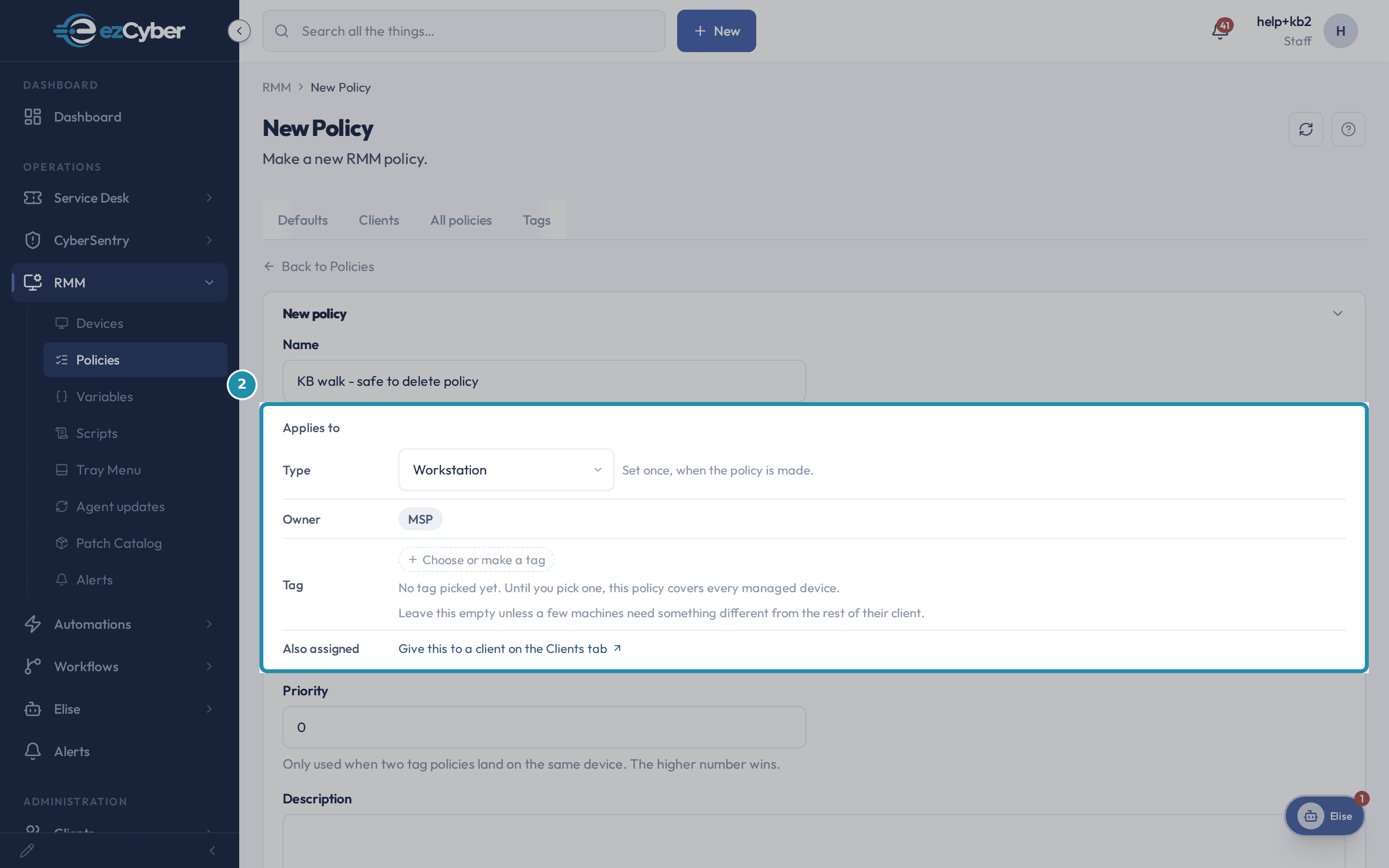Expand the Service Desk submenu chevron
Image resolution: width=1389 pixels, height=868 pixels.
pos(209,198)
